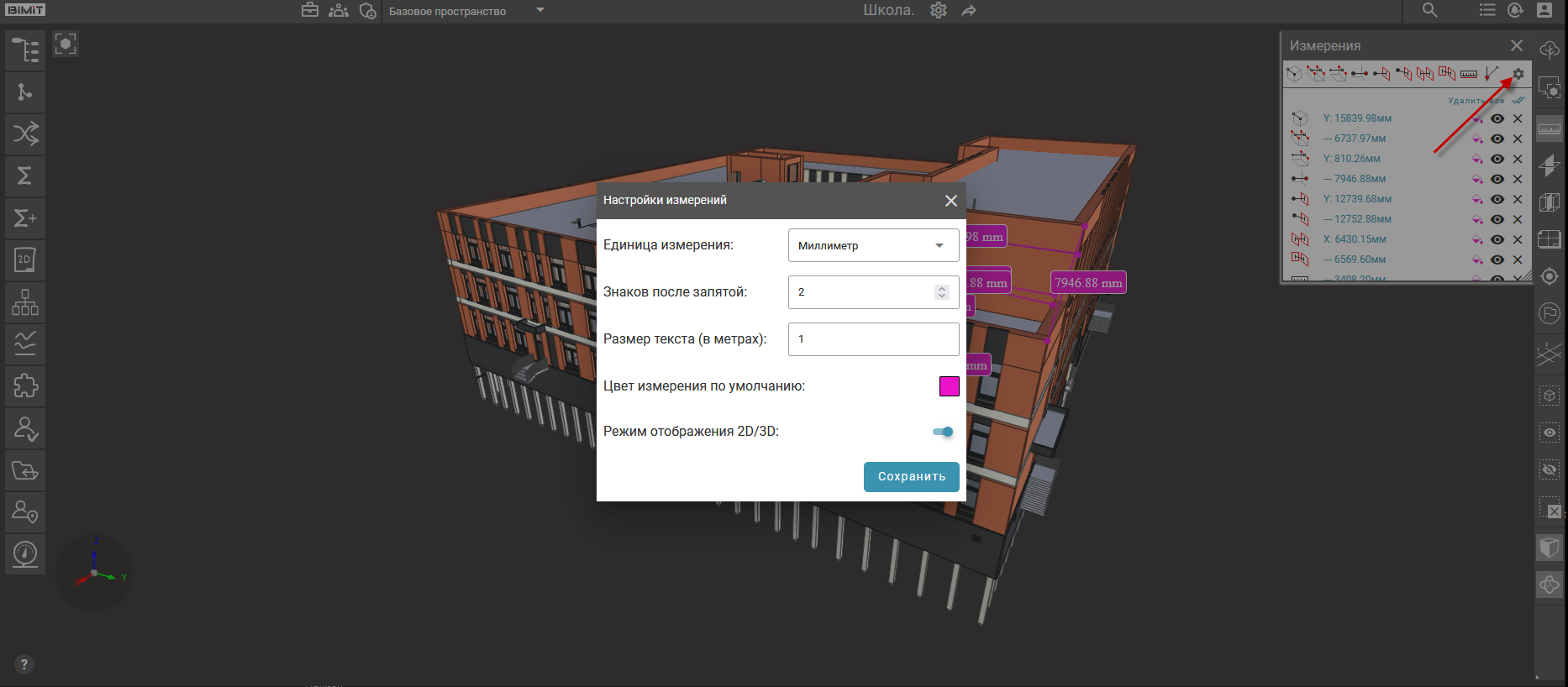The height and width of the screenshot is (687, 1568).
Task: Open the search magnifier in top bar
Action: (1429, 10)
